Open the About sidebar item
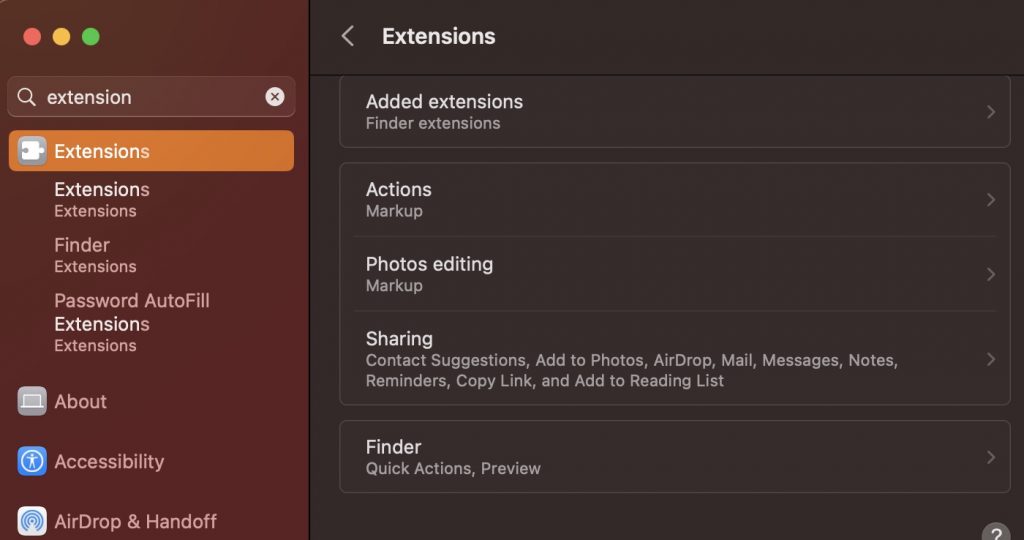This screenshot has width=1024, height=540. (151, 401)
